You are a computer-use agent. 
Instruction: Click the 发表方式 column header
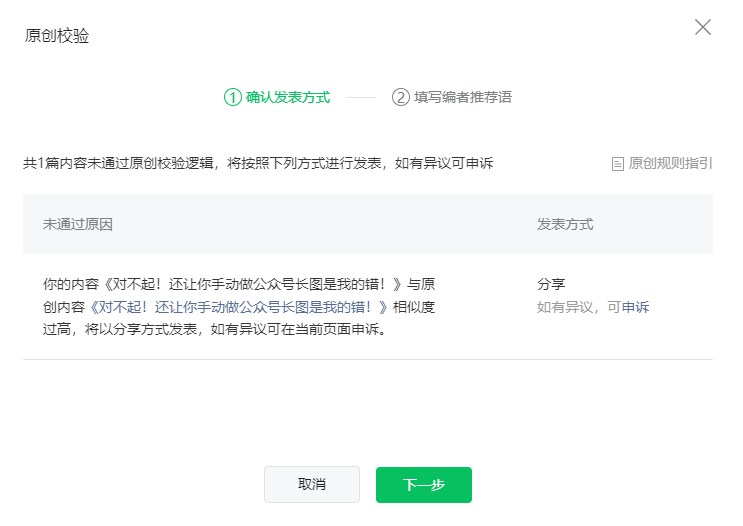(565, 224)
